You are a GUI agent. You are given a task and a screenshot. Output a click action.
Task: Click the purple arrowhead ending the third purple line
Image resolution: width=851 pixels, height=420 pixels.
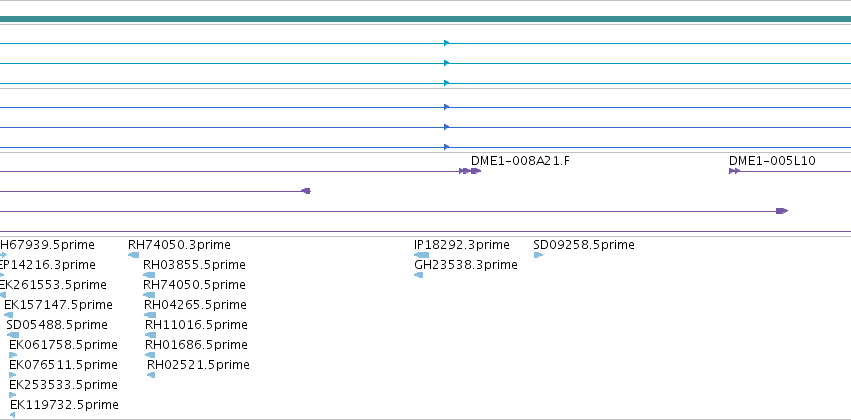pos(782,211)
